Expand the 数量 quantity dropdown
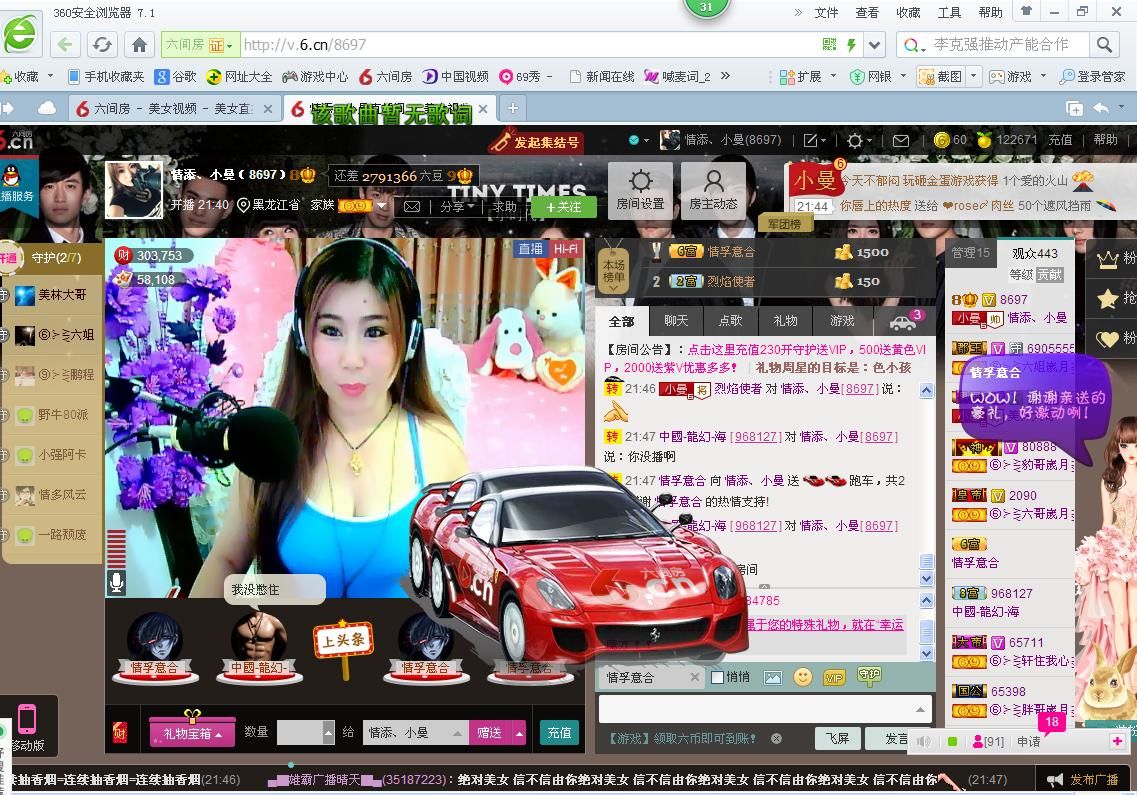This screenshot has height=795, width=1137. (x=328, y=733)
